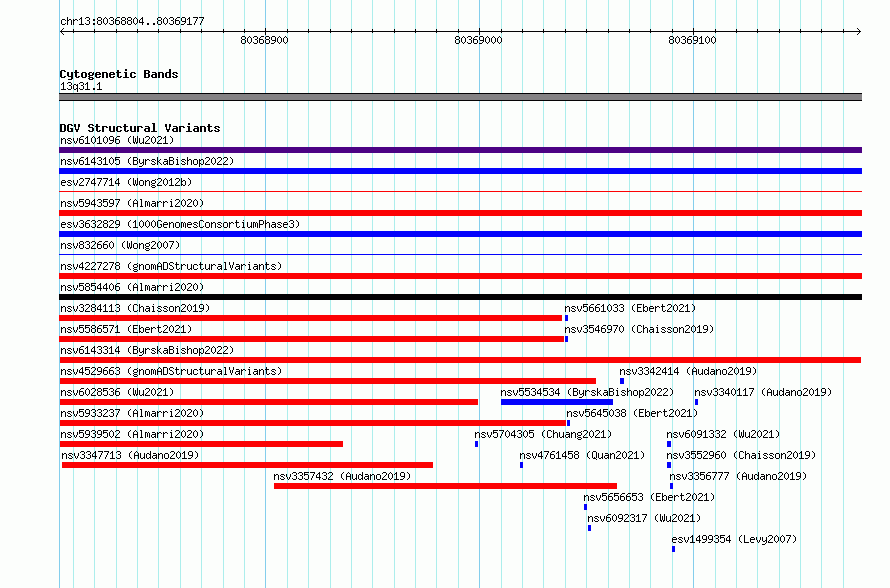
Task: Click the nsv6091332 (Wu2021) label
Action: pyautogui.click(x=723, y=434)
